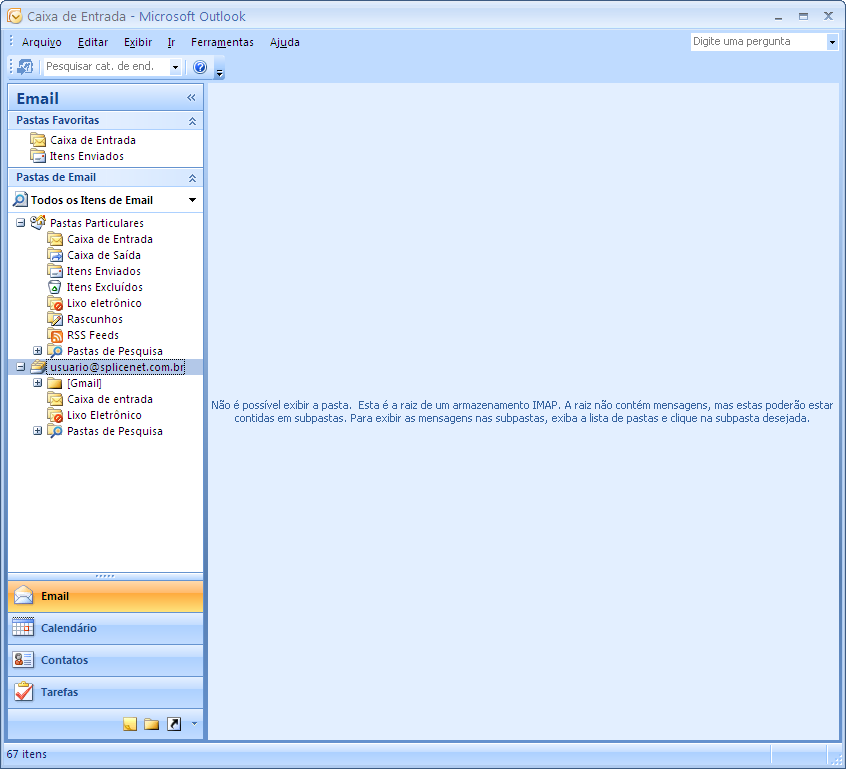Click the Pastas Particulares house icon
The width and height of the screenshot is (846, 769).
tap(38, 222)
